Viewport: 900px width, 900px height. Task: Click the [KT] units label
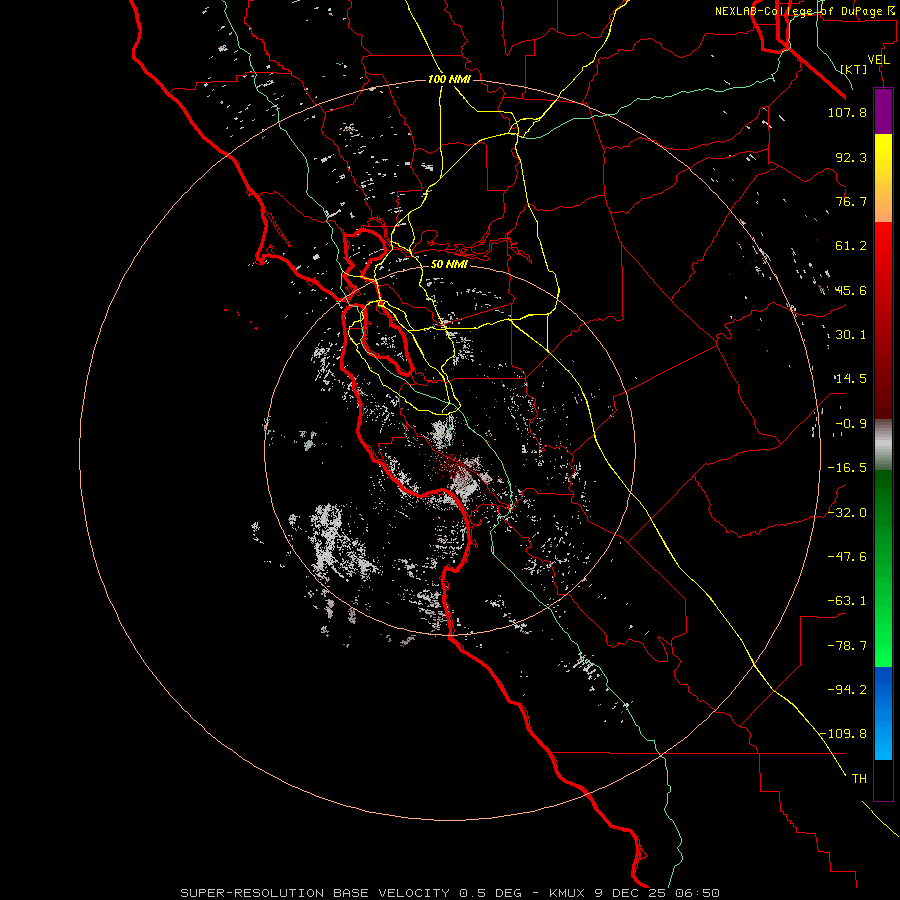tap(854, 69)
